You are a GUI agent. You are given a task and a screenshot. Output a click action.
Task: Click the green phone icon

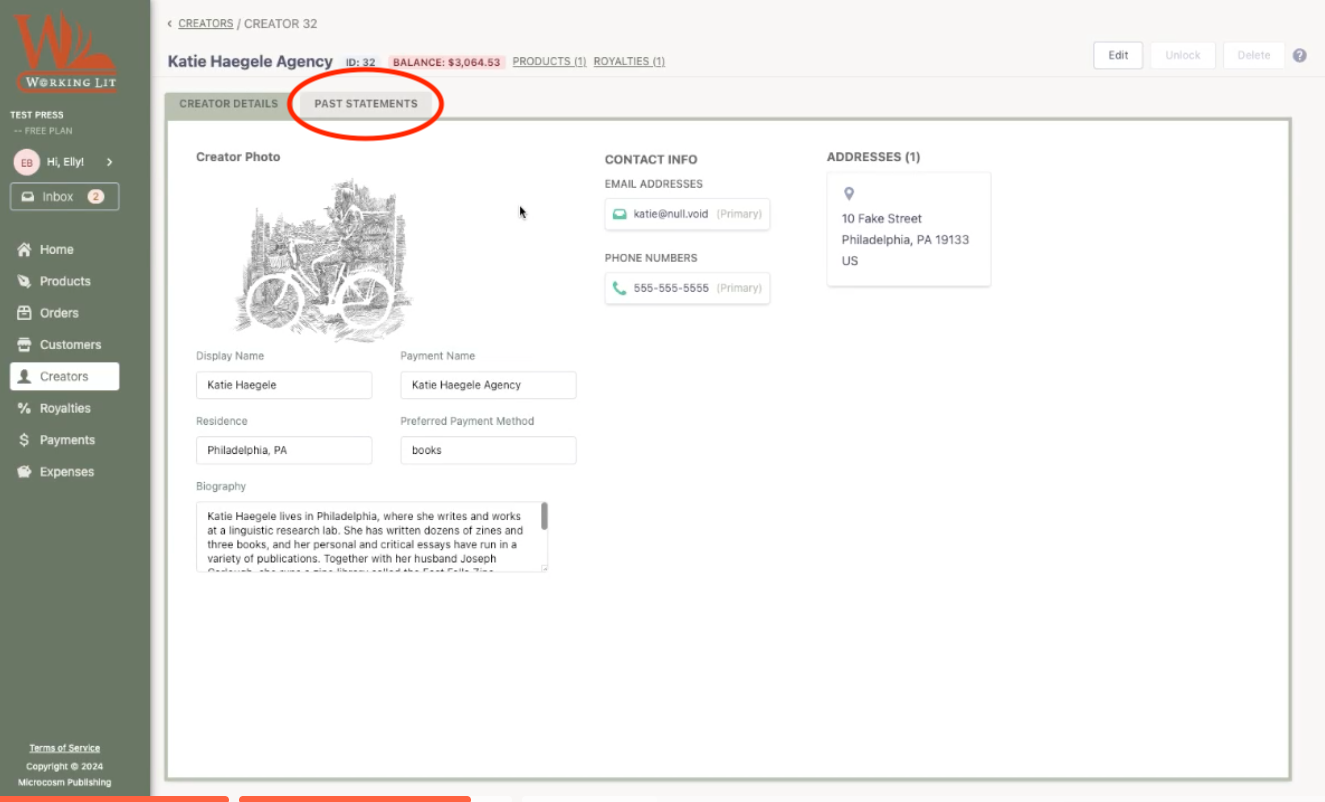coord(620,288)
